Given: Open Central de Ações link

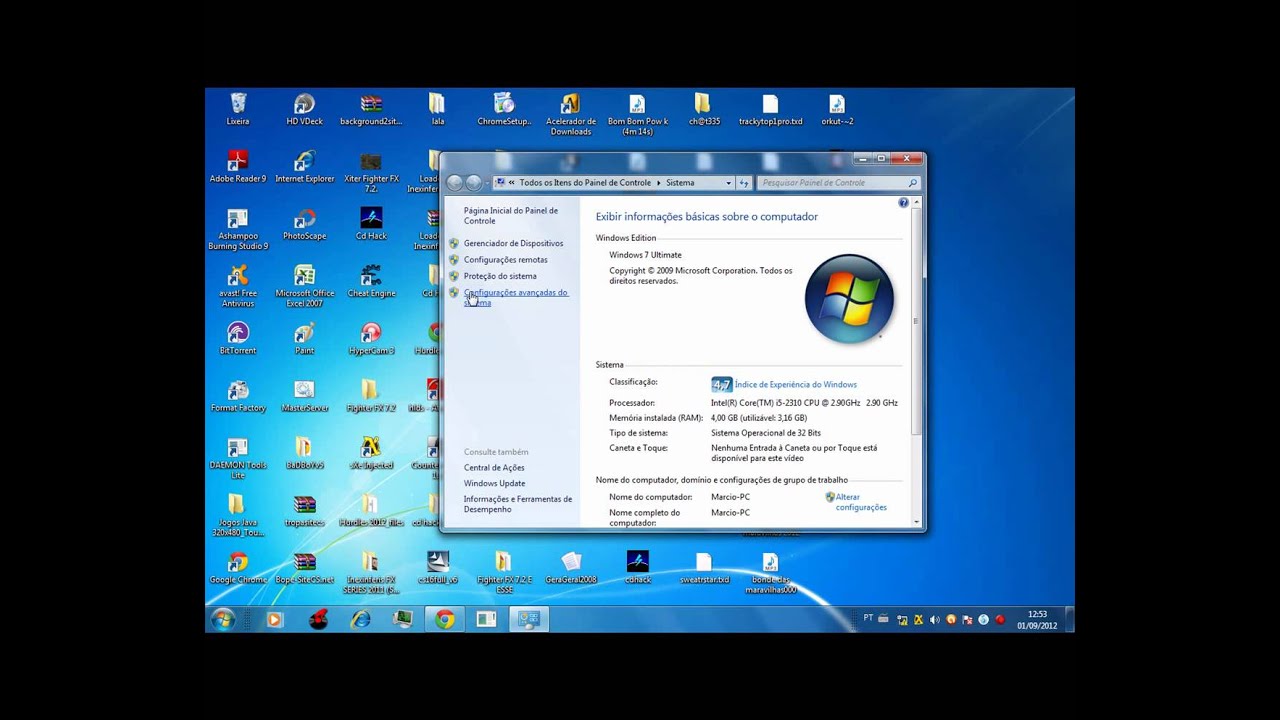Looking at the screenshot, I should click(494, 468).
